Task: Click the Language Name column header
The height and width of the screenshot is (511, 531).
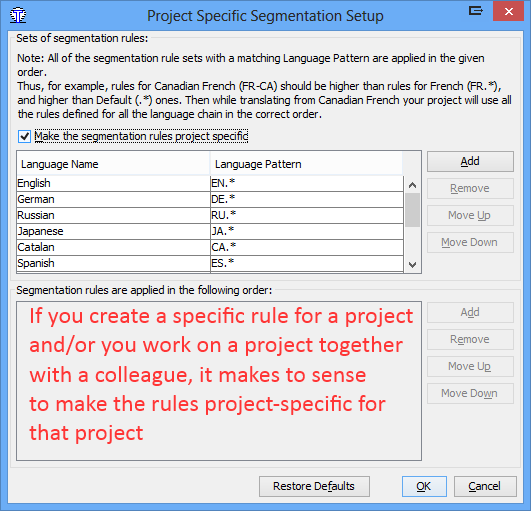Action: click(113, 164)
